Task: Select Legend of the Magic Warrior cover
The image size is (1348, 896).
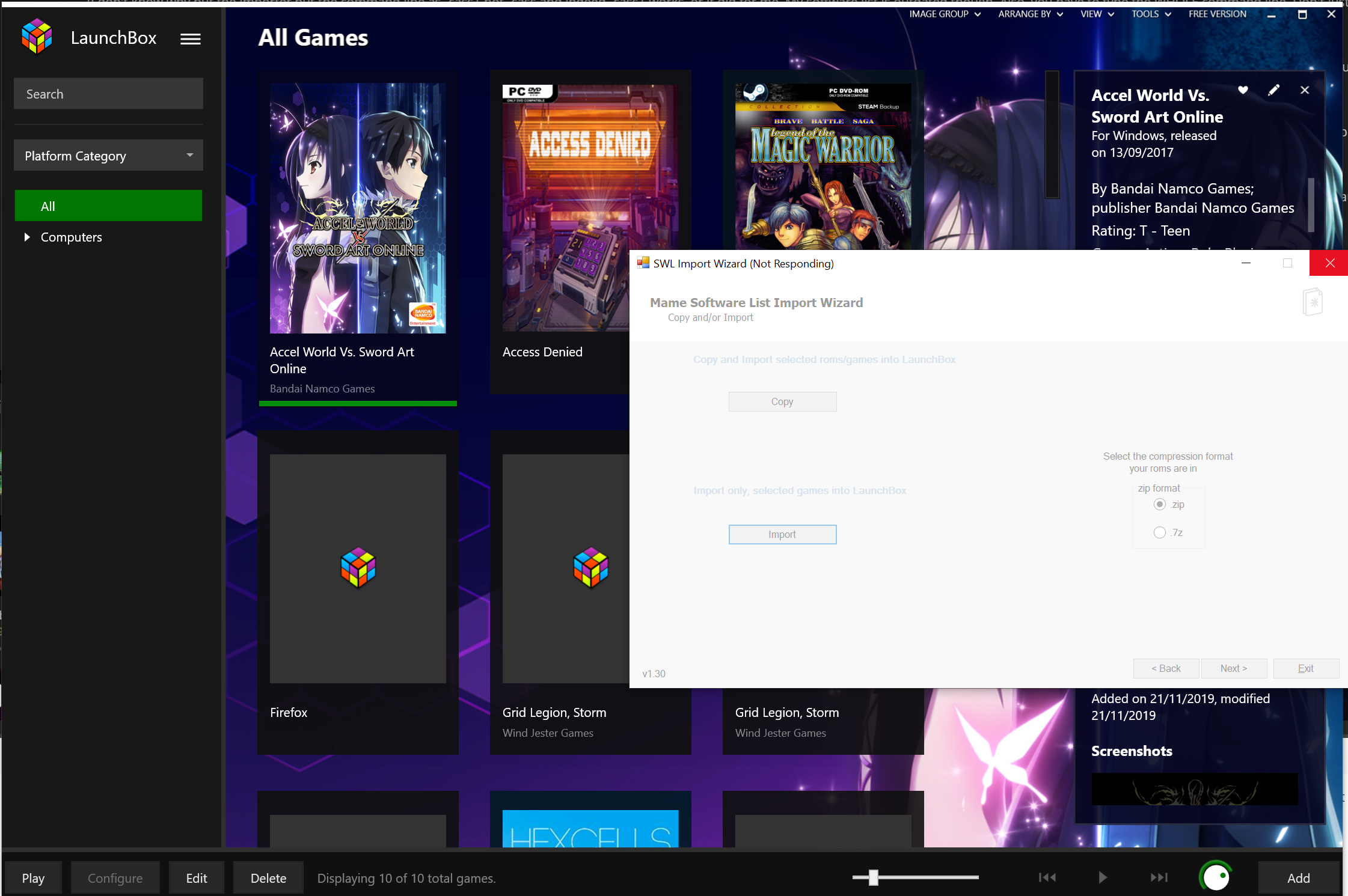Action: (x=823, y=166)
